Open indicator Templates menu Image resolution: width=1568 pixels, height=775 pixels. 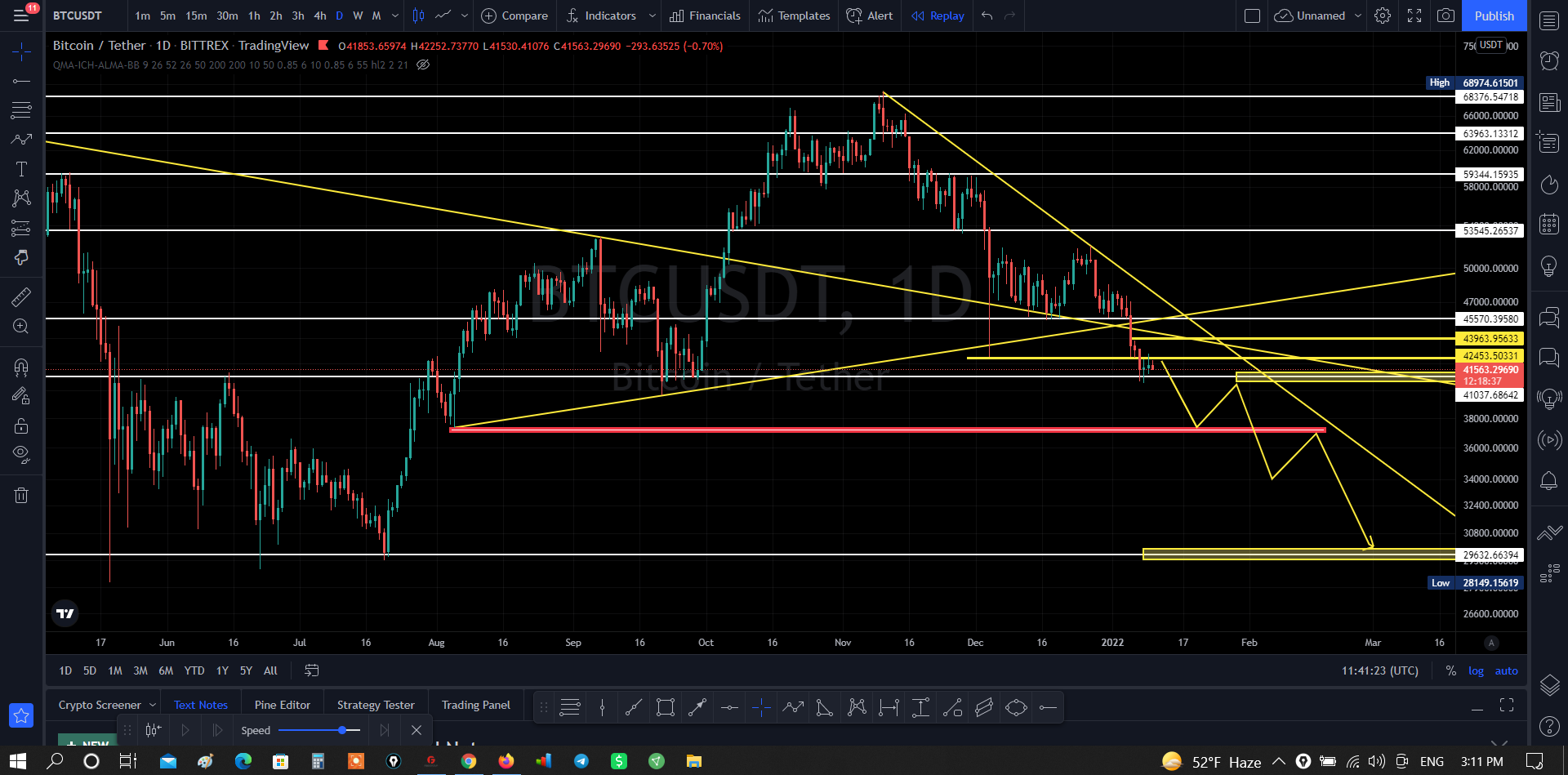(x=794, y=16)
